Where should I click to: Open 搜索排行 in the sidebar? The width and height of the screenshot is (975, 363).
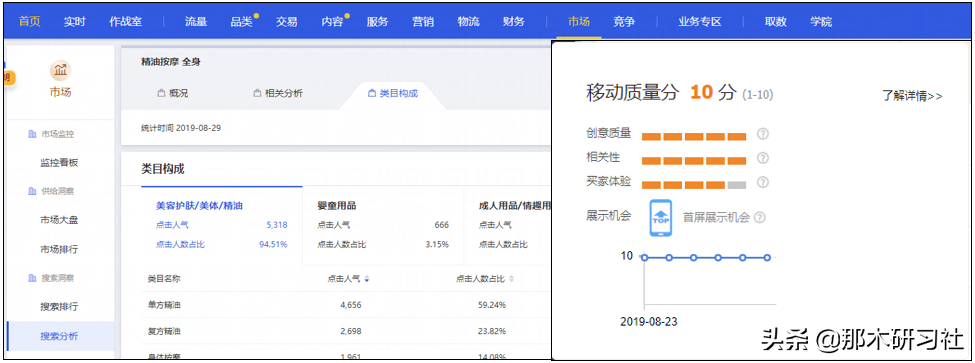59,306
